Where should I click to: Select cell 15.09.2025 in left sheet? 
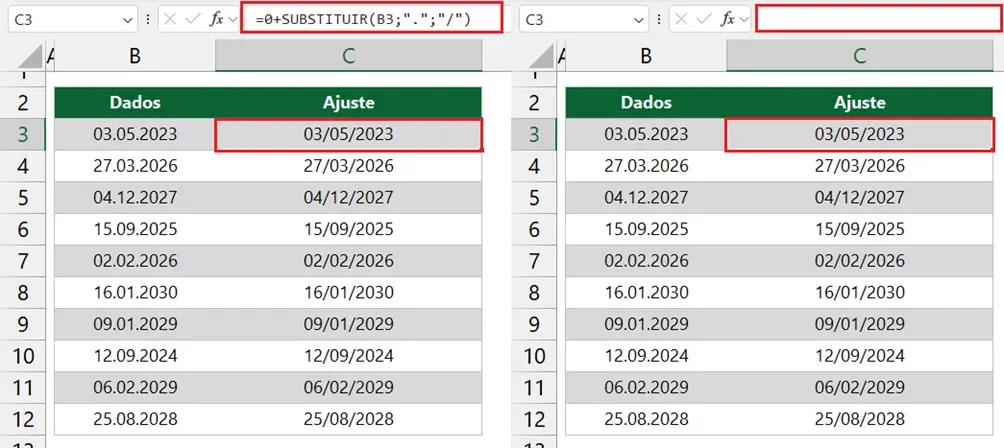135,229
